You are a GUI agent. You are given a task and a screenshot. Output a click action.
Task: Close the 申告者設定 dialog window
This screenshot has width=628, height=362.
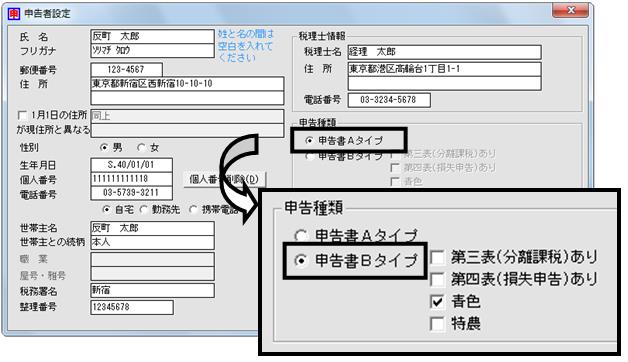point(571,11)
